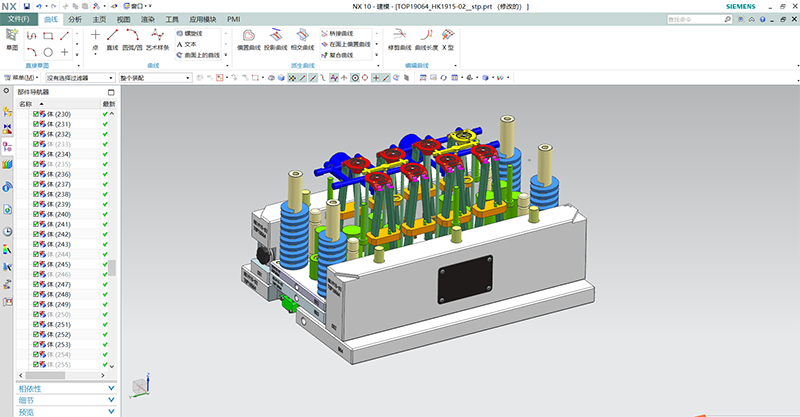The width and height of the screenshot is (800, 417).
Task: Toggle the 体 (250) checkbox
Action: (x=36, y=314)
